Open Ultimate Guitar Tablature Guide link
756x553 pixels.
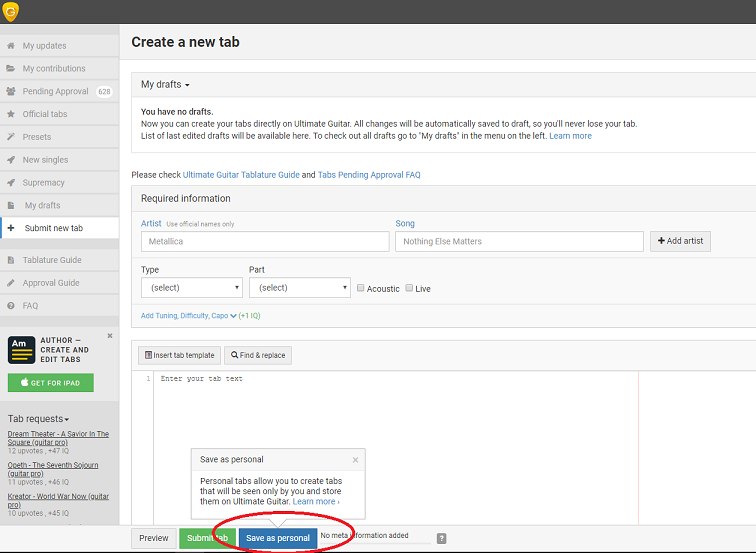(241, 175)
